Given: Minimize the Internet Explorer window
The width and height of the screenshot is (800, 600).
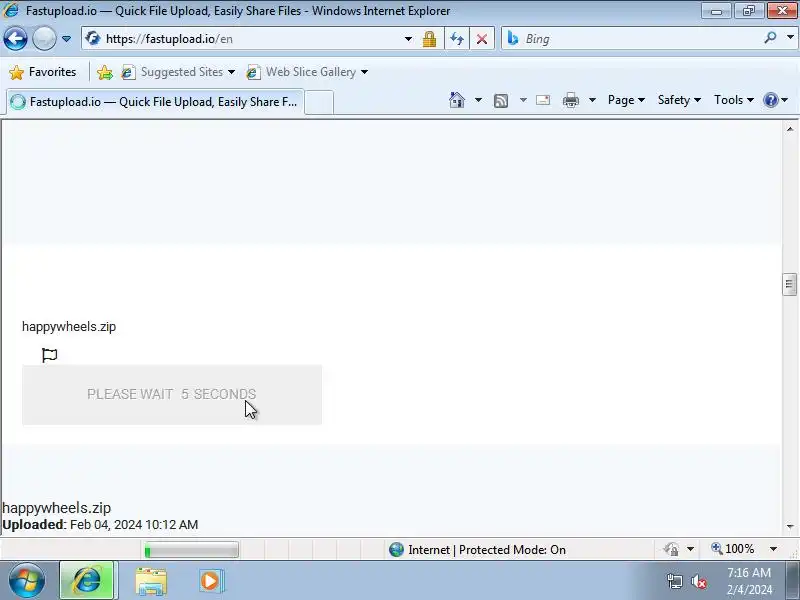Looking at the screenshot, I should point(716,11).
